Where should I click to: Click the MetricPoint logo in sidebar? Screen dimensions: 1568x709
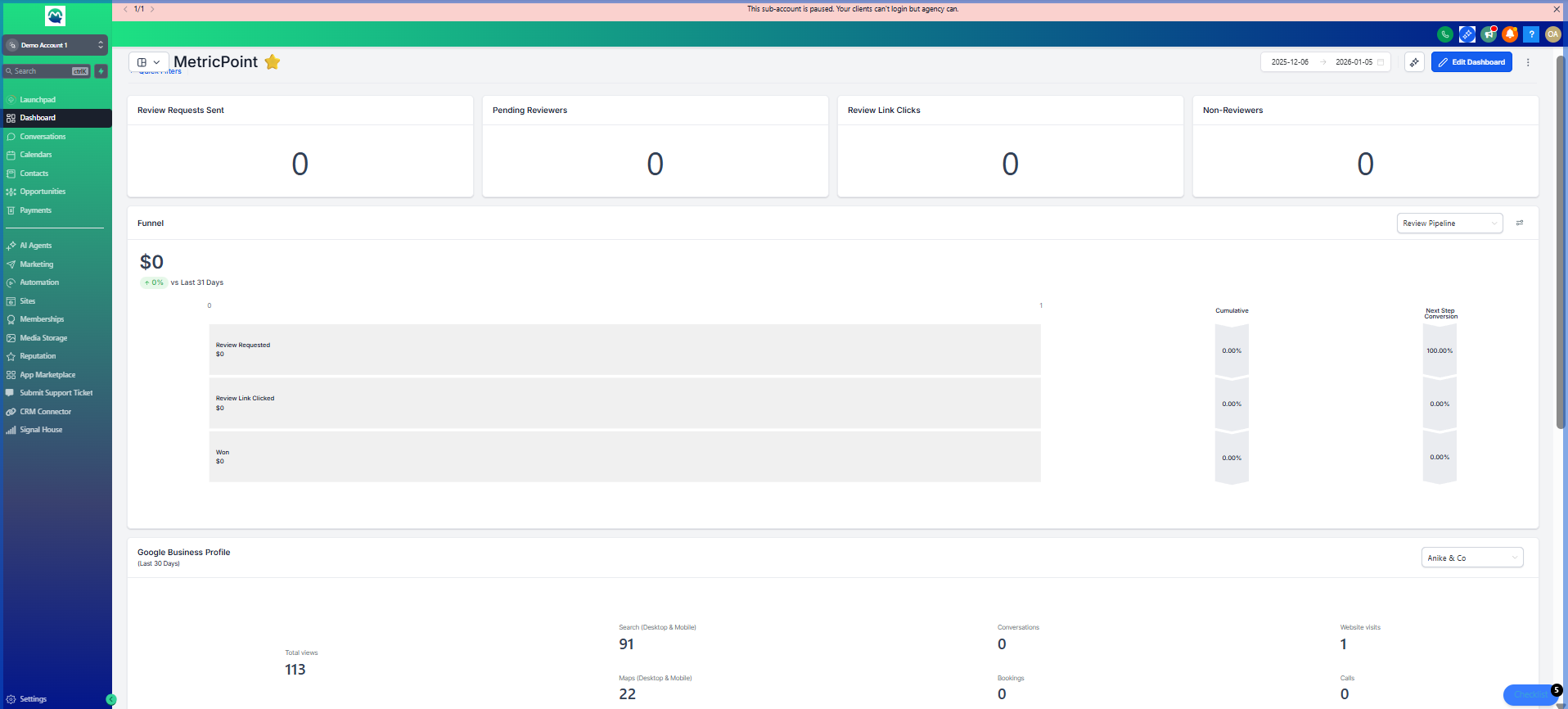pos(55,16)
